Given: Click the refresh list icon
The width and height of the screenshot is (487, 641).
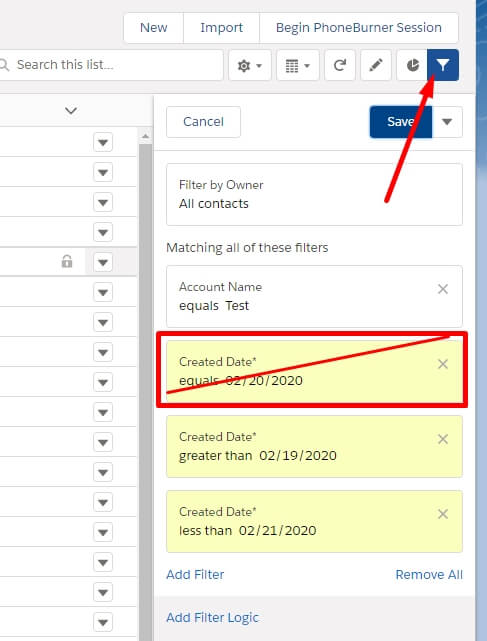Looking at the screenshot, I should point(339,65).
